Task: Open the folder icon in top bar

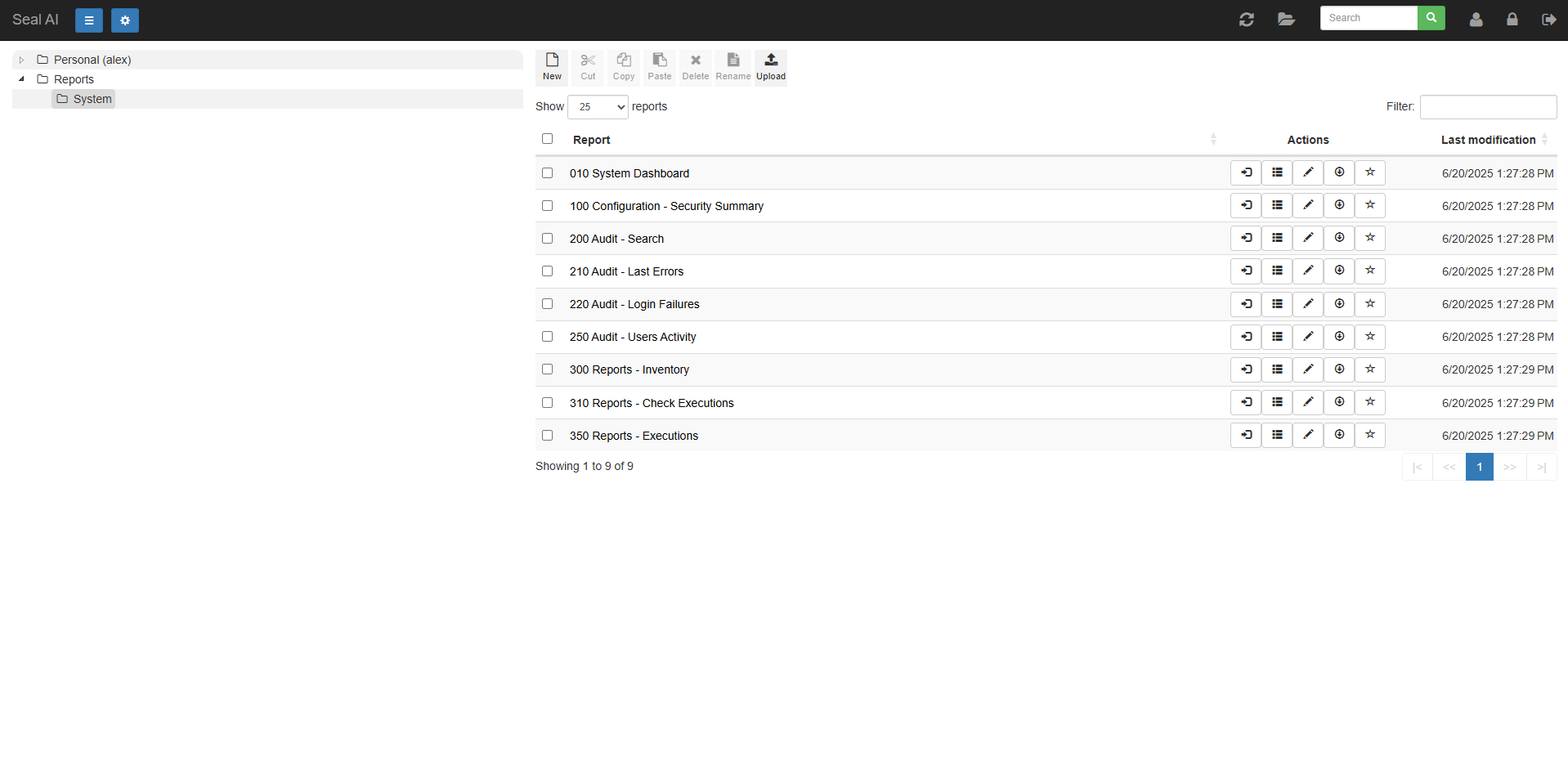Action: (1286, 20)
